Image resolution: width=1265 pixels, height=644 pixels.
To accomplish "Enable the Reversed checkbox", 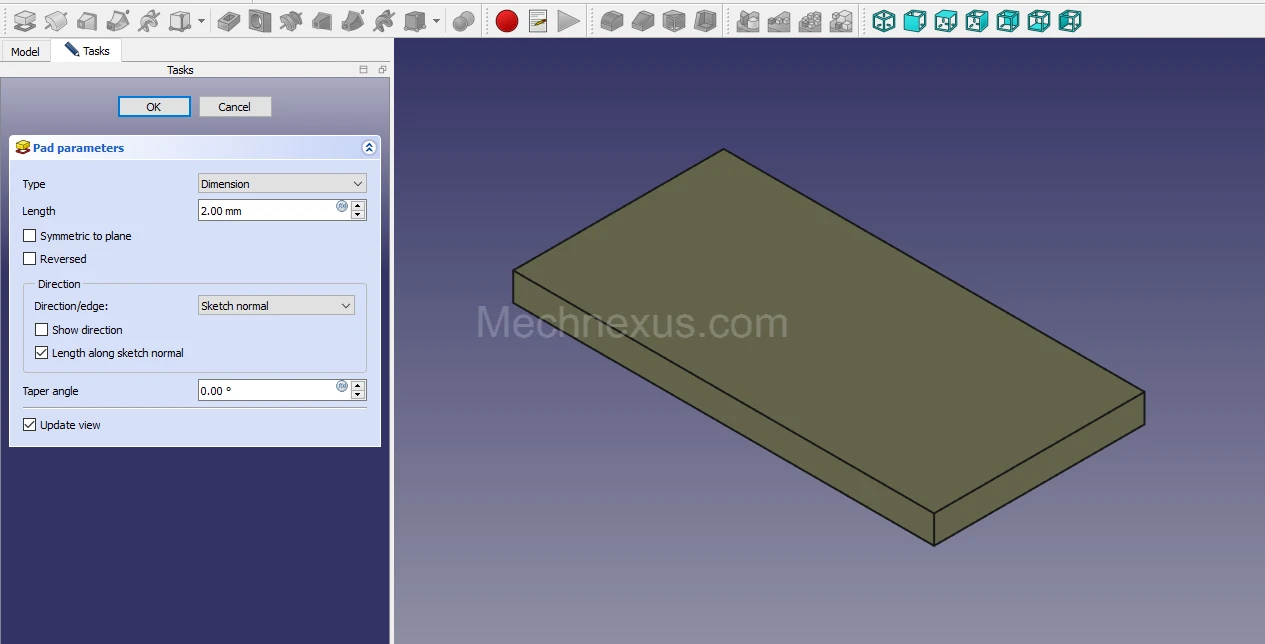I will (x=30, y=259).
